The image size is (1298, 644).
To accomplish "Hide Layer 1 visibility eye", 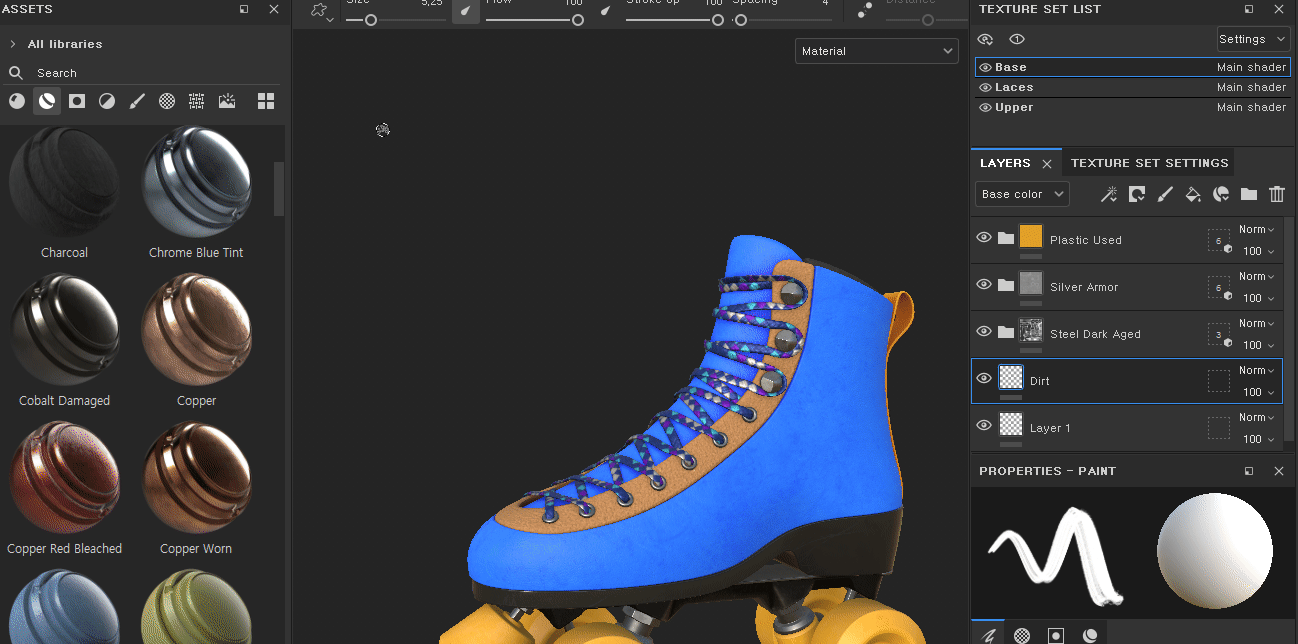I will click(984, 426).
